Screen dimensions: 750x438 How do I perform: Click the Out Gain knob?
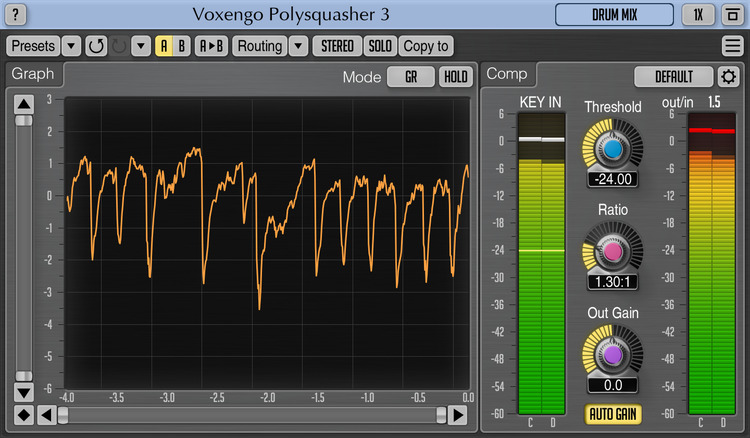click(613, 355)
